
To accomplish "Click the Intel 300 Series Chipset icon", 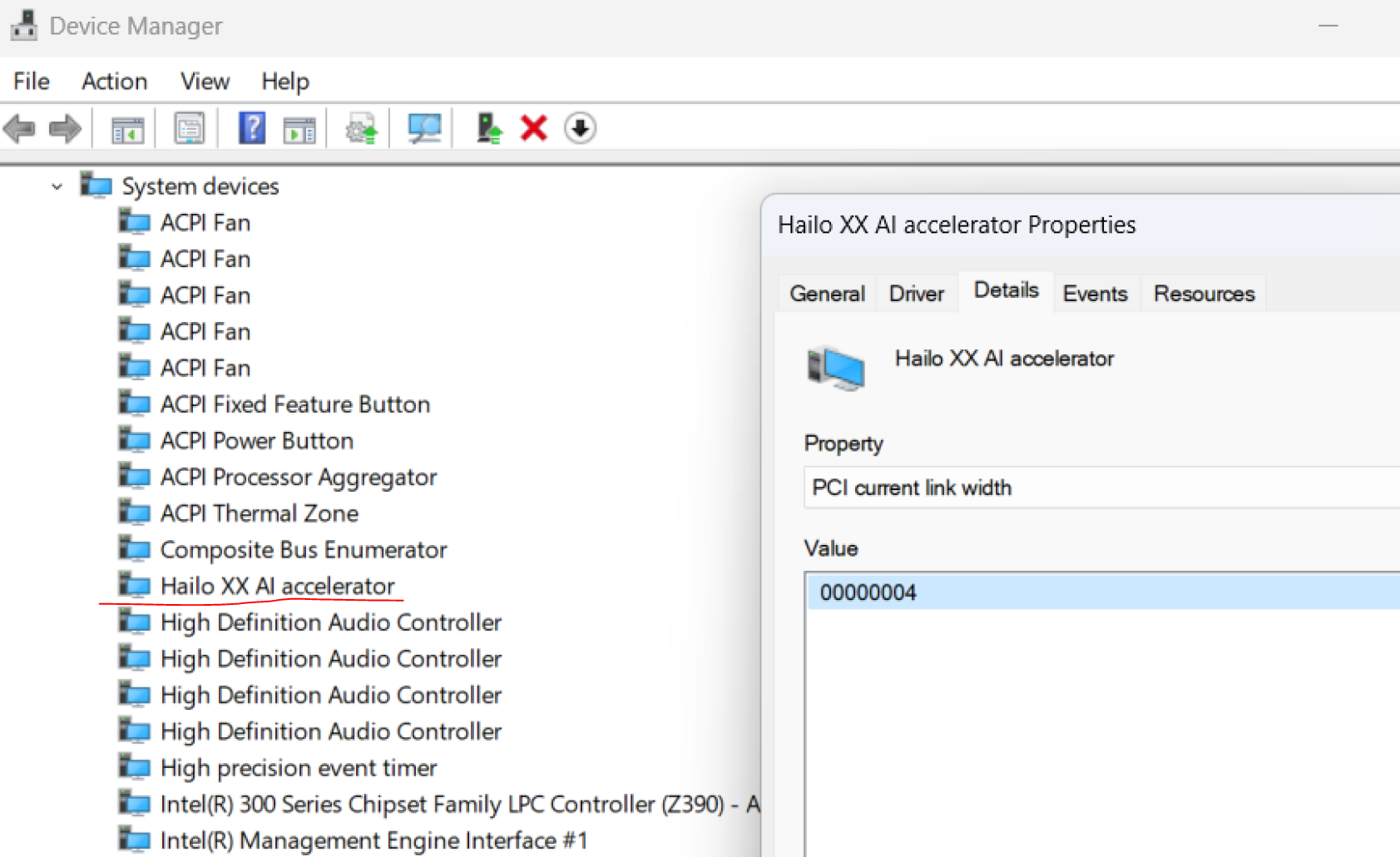I will click(134, 804).
